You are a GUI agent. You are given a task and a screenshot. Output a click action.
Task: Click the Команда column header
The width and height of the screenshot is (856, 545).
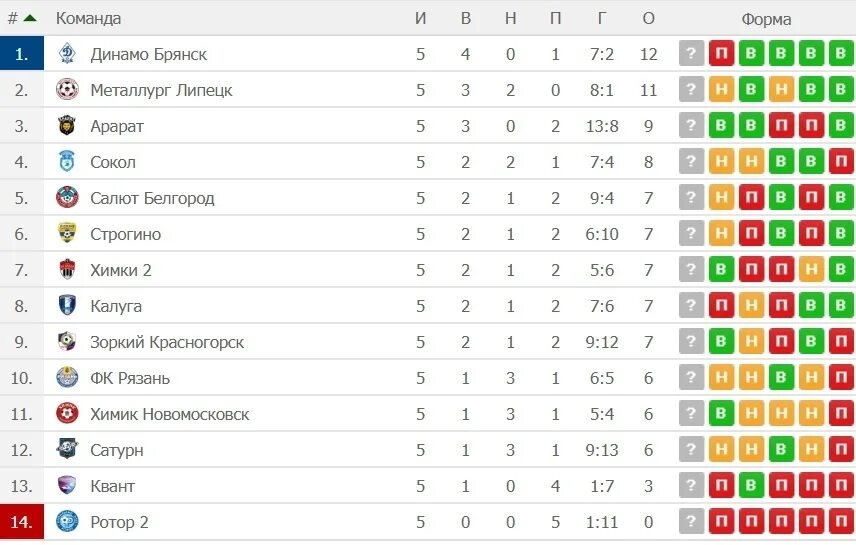point(88,19)
